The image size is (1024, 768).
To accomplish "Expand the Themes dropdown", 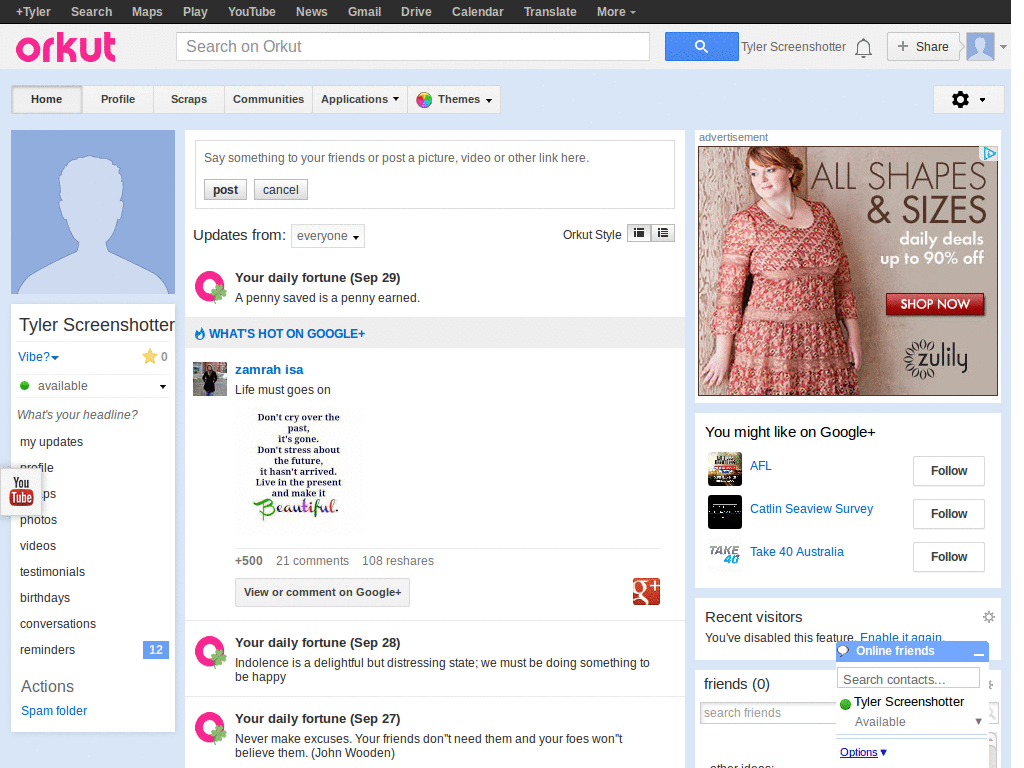I will point(455,99).
